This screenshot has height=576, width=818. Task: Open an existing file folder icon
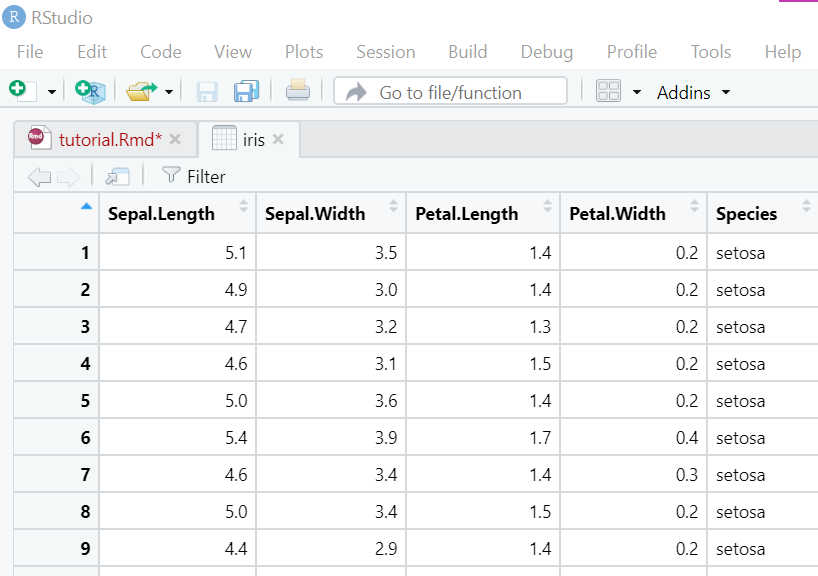(x=141, y=92)
